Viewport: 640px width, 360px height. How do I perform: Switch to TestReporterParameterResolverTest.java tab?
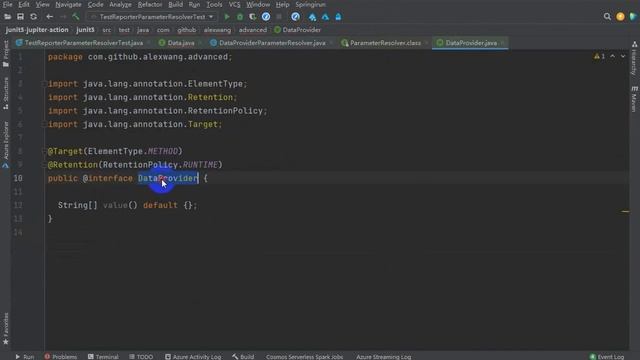84,43
